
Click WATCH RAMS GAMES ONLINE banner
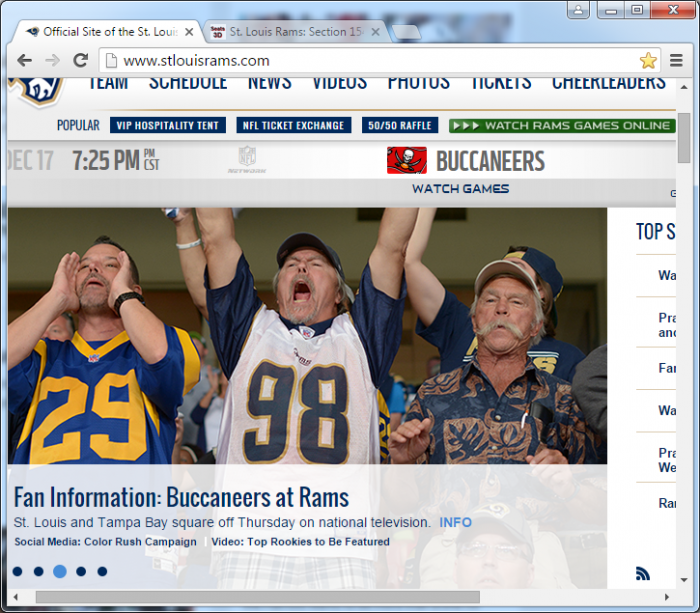562,126
